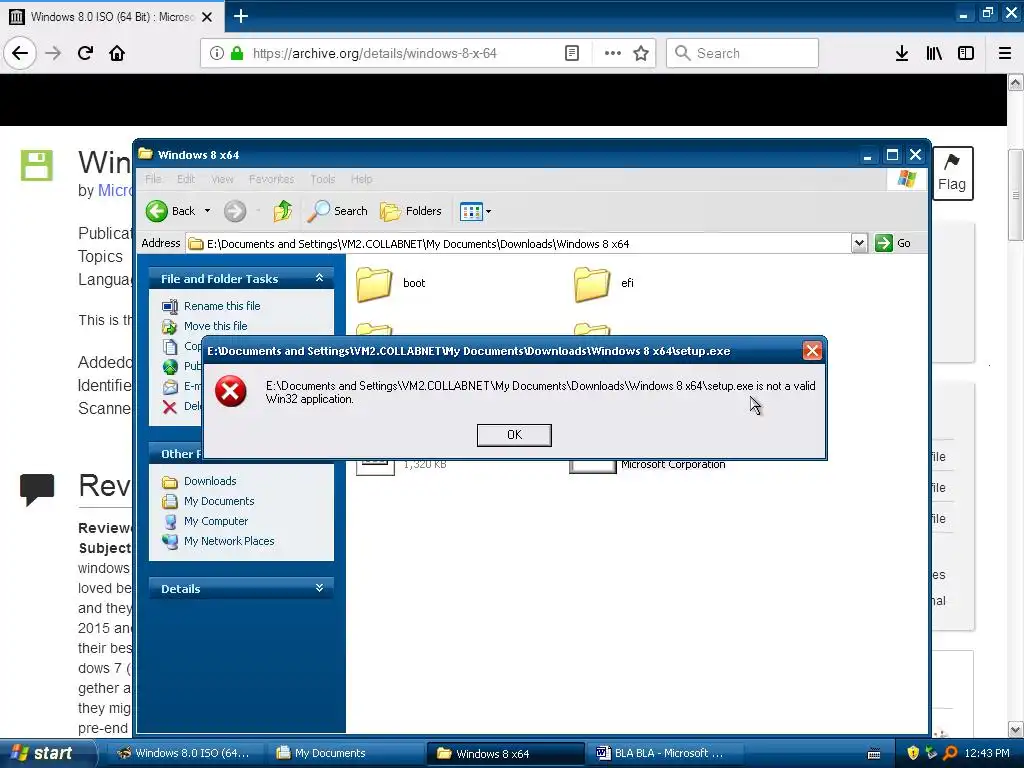1024x768 pixels.
Task: Click Rename this file
Action: click(x=222, y=306)
